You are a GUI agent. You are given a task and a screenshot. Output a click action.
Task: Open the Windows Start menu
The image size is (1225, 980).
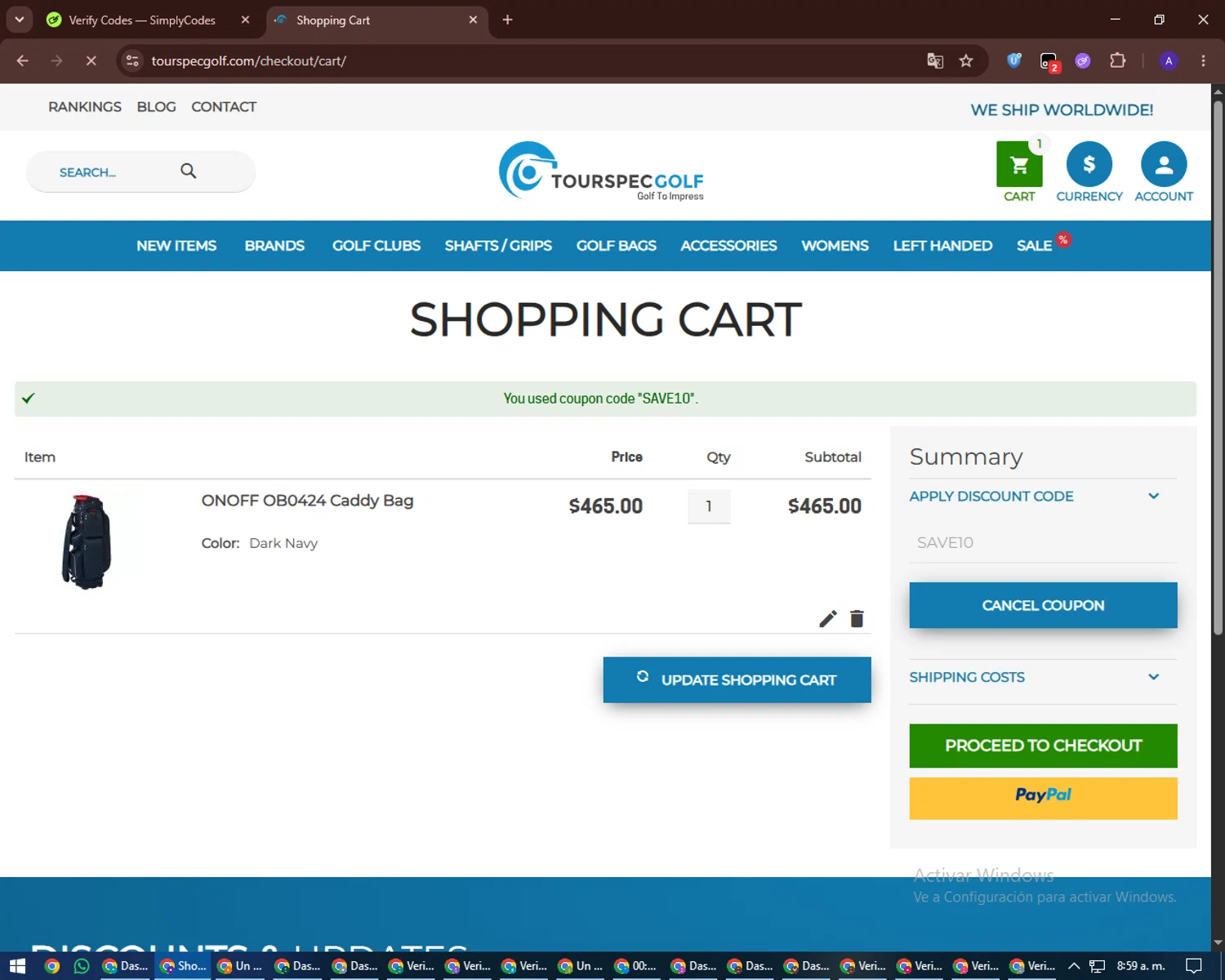click(x=17, y=966)
